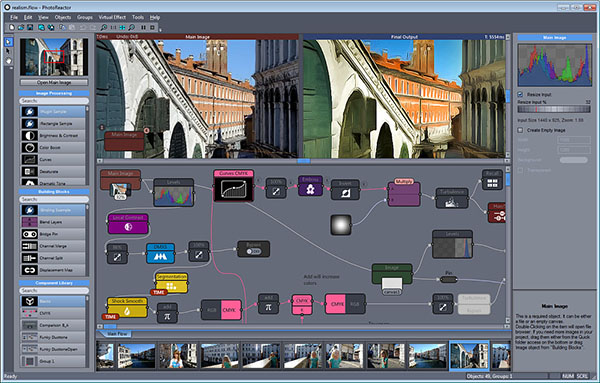Viewport: 600px width, 383px height.
Task: Click the Pause processing toolbar icon
Action: [x=143, y=28]
